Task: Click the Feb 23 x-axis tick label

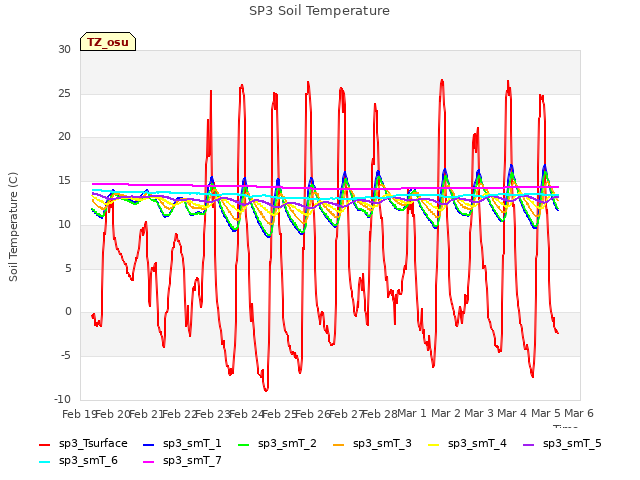Action: [213, 414]
